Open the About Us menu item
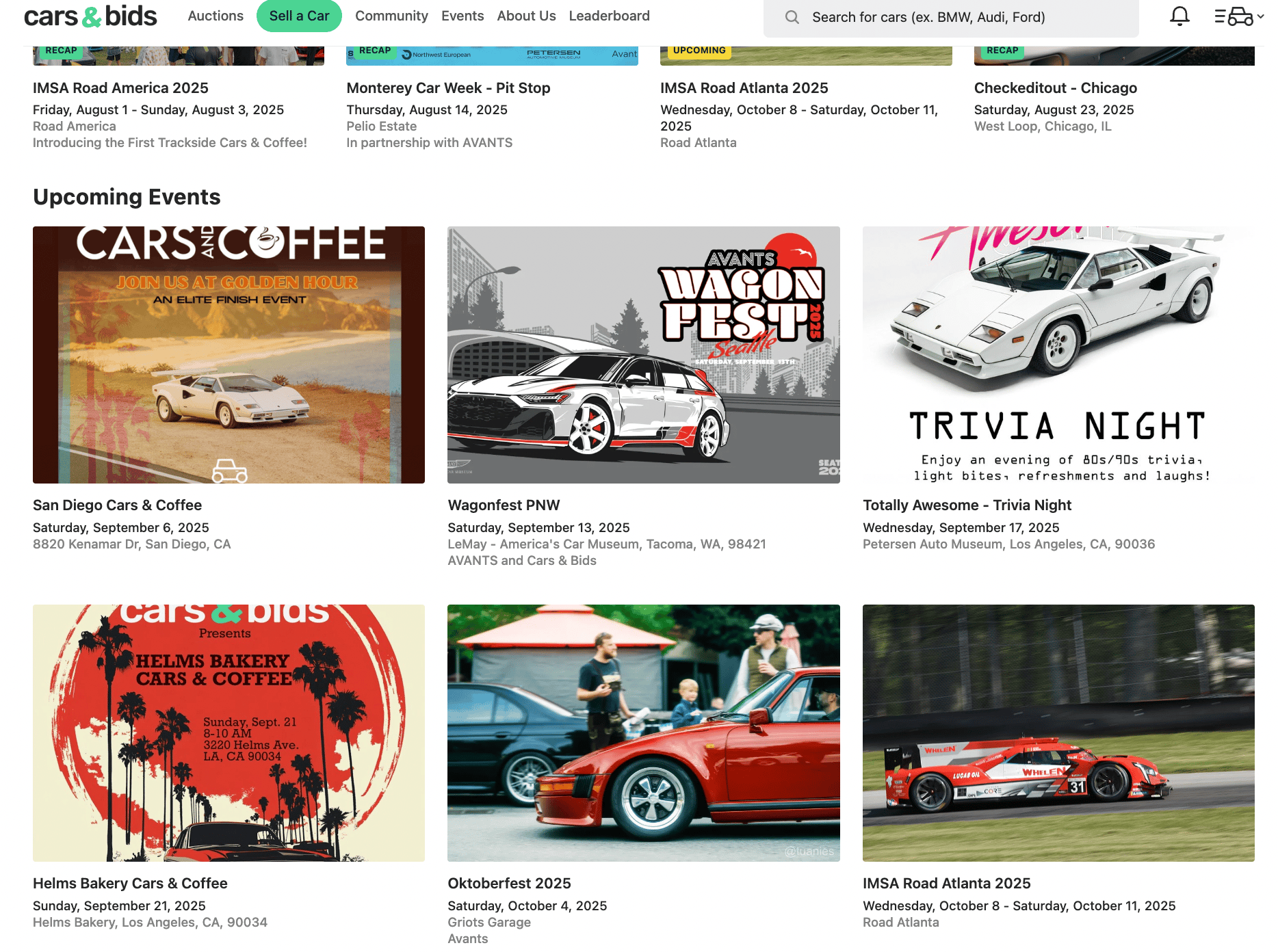This screenshot has width=1278, height=952. 526,16
